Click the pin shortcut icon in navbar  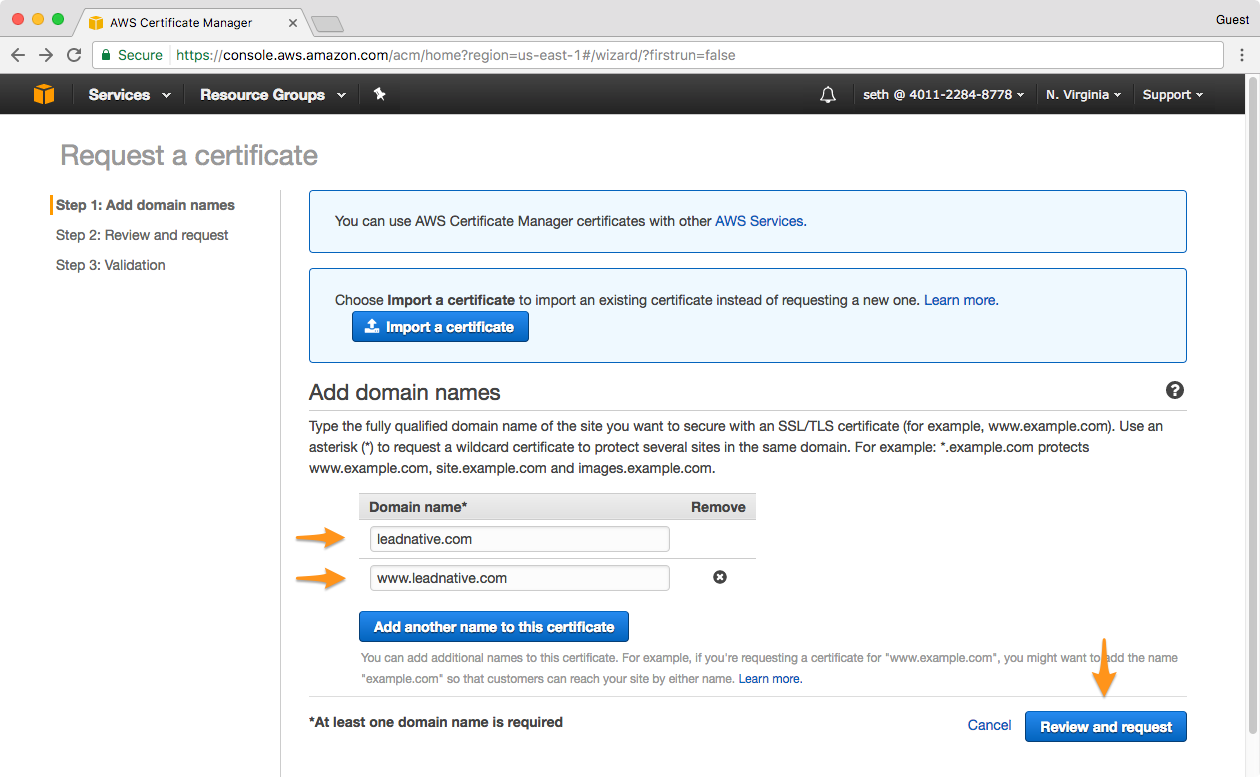click(x=379, y=94)
